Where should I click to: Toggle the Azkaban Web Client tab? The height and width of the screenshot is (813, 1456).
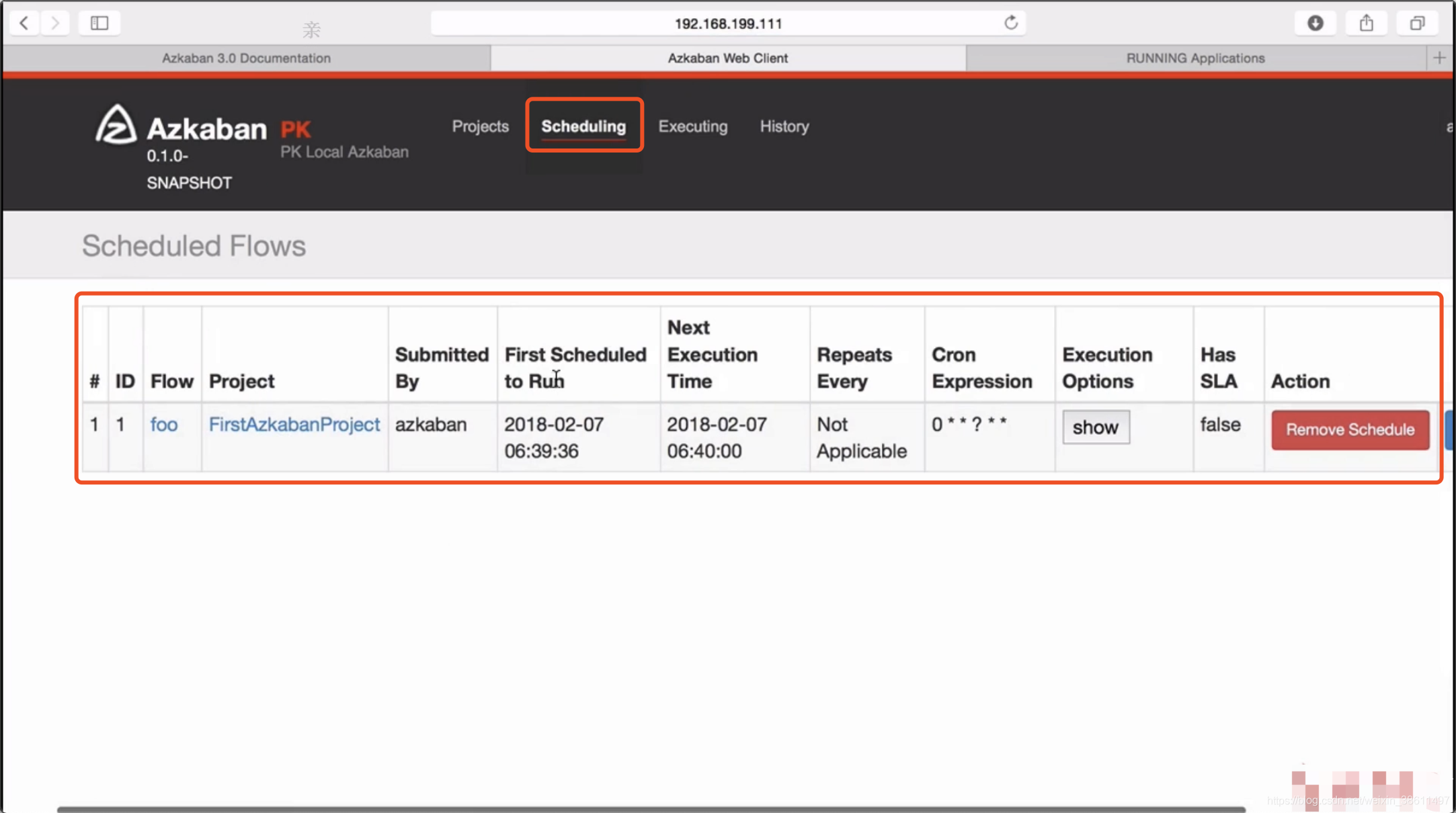tap(728, 57)
